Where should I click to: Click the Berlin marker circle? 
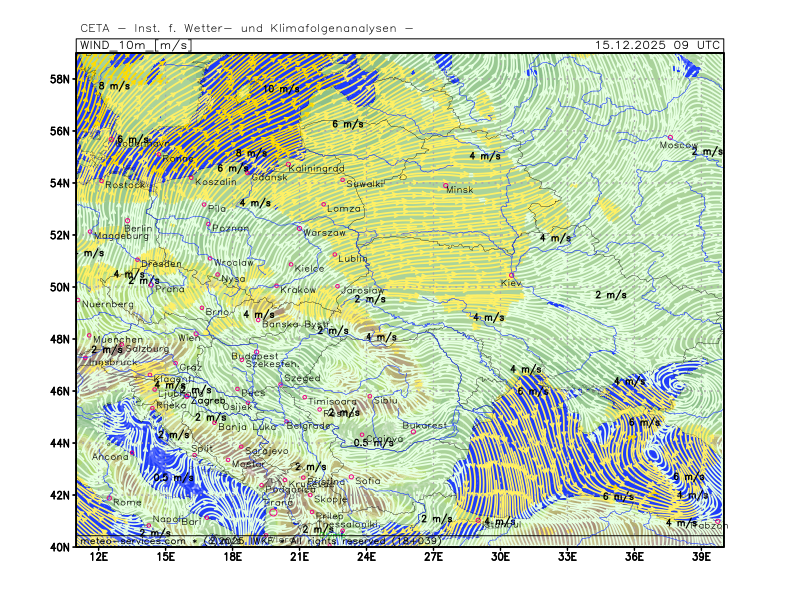pyautogui.click(x=127, y=220)
